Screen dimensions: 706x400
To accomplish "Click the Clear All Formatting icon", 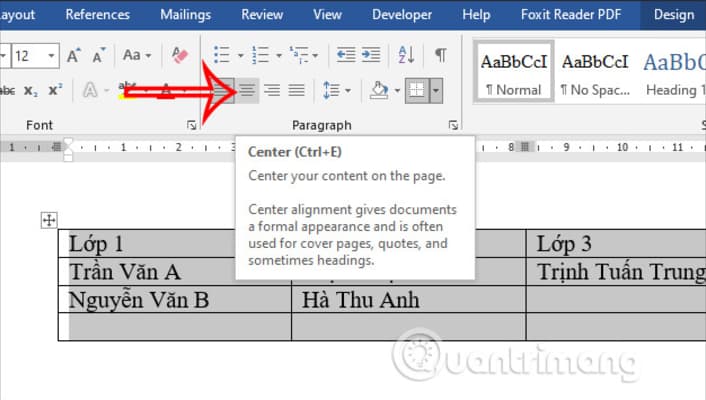I will tap(180, 55).
